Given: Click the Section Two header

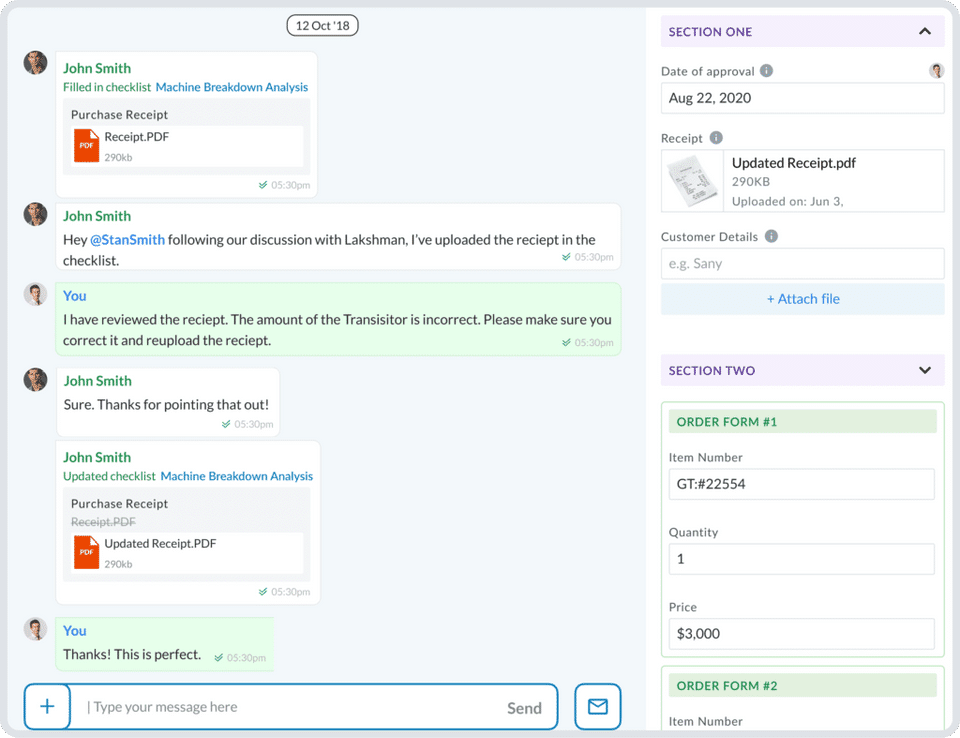Looking at the screenshot, I should tap(802, 370).
